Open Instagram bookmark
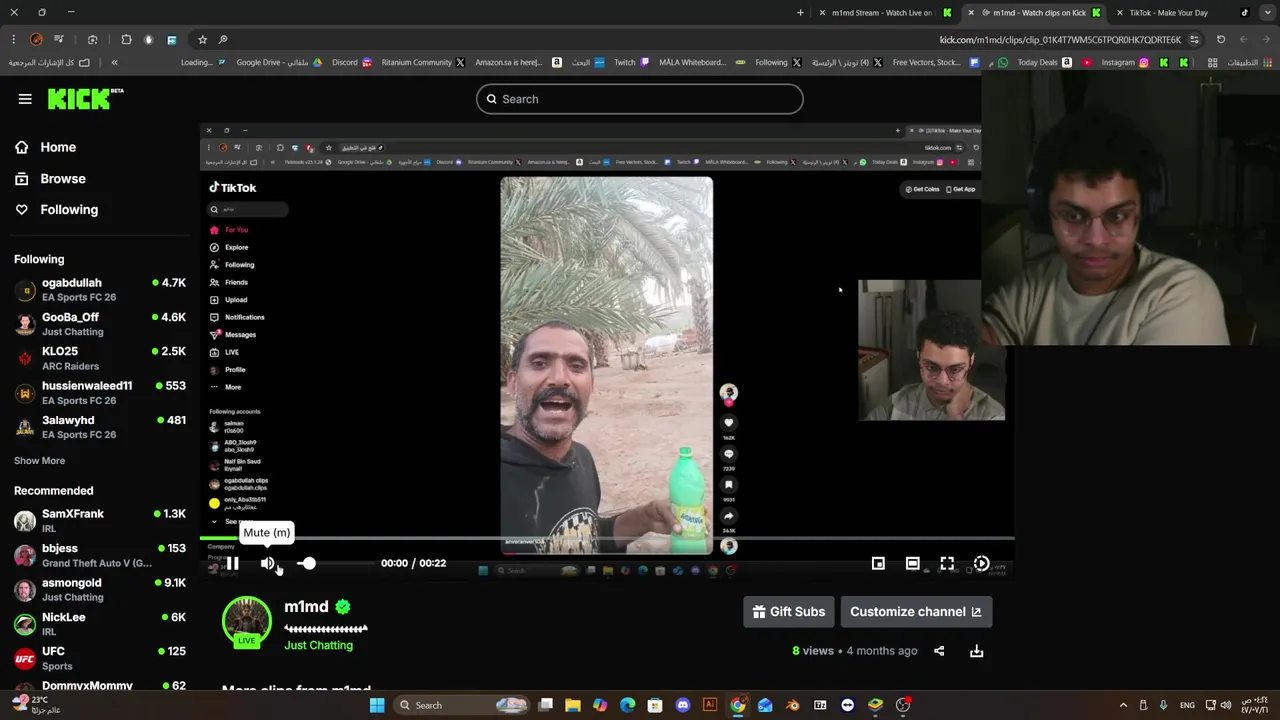Image resolution: width=1280 pixels, height=720 pixels. click(x=1125, y=62)
